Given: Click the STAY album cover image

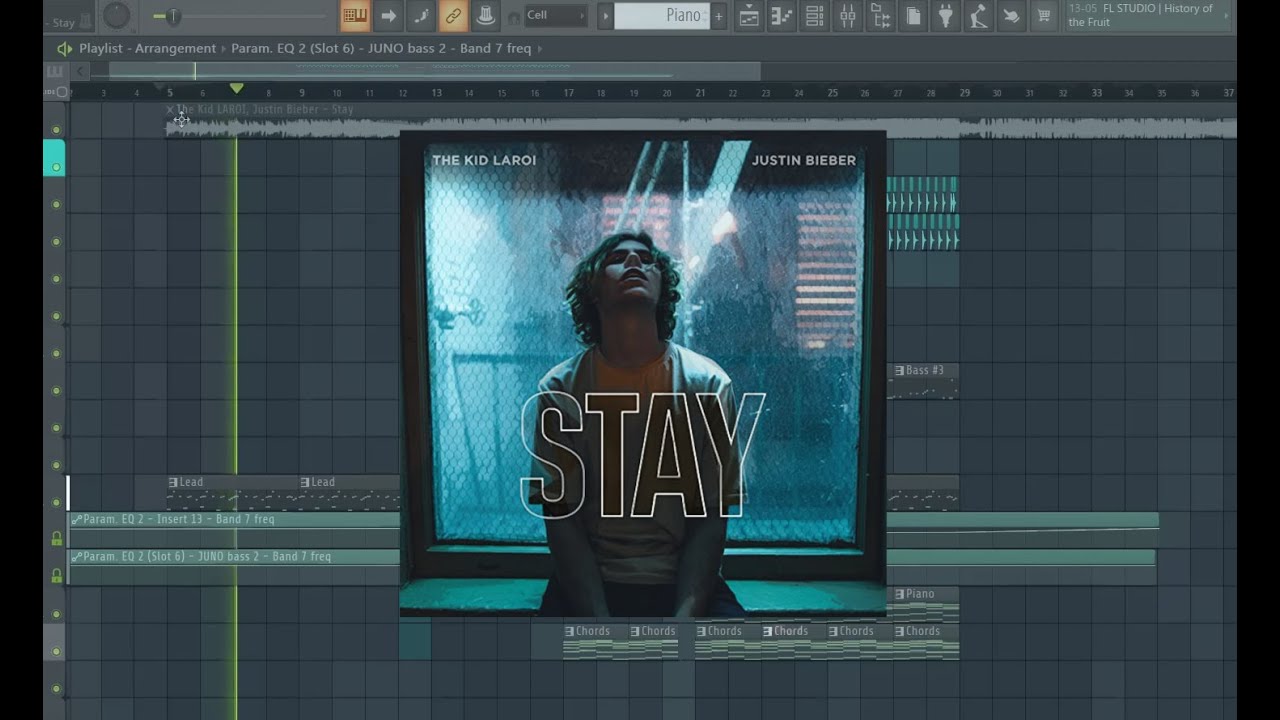Looking at the screenshot, I should click(x=643, y=373).
